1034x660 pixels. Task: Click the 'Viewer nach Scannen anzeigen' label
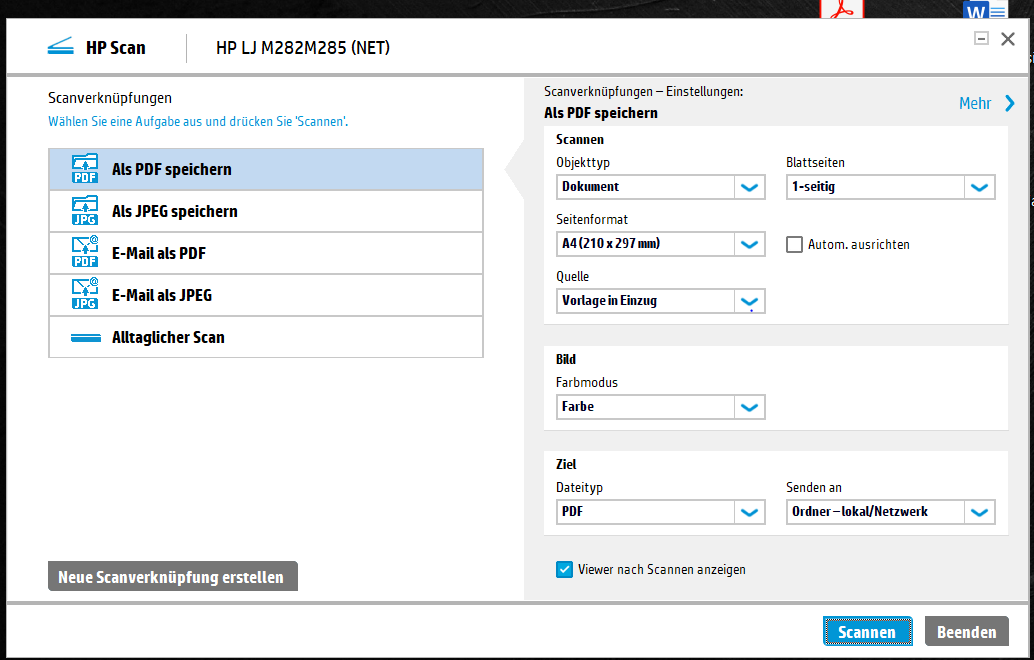click(661, 570)
